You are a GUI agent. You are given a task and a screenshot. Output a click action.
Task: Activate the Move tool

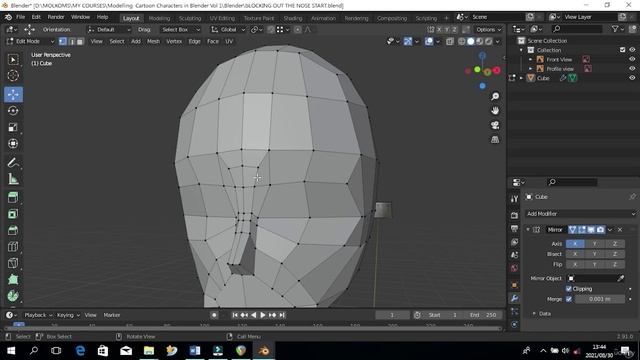[x=13, y=94]
